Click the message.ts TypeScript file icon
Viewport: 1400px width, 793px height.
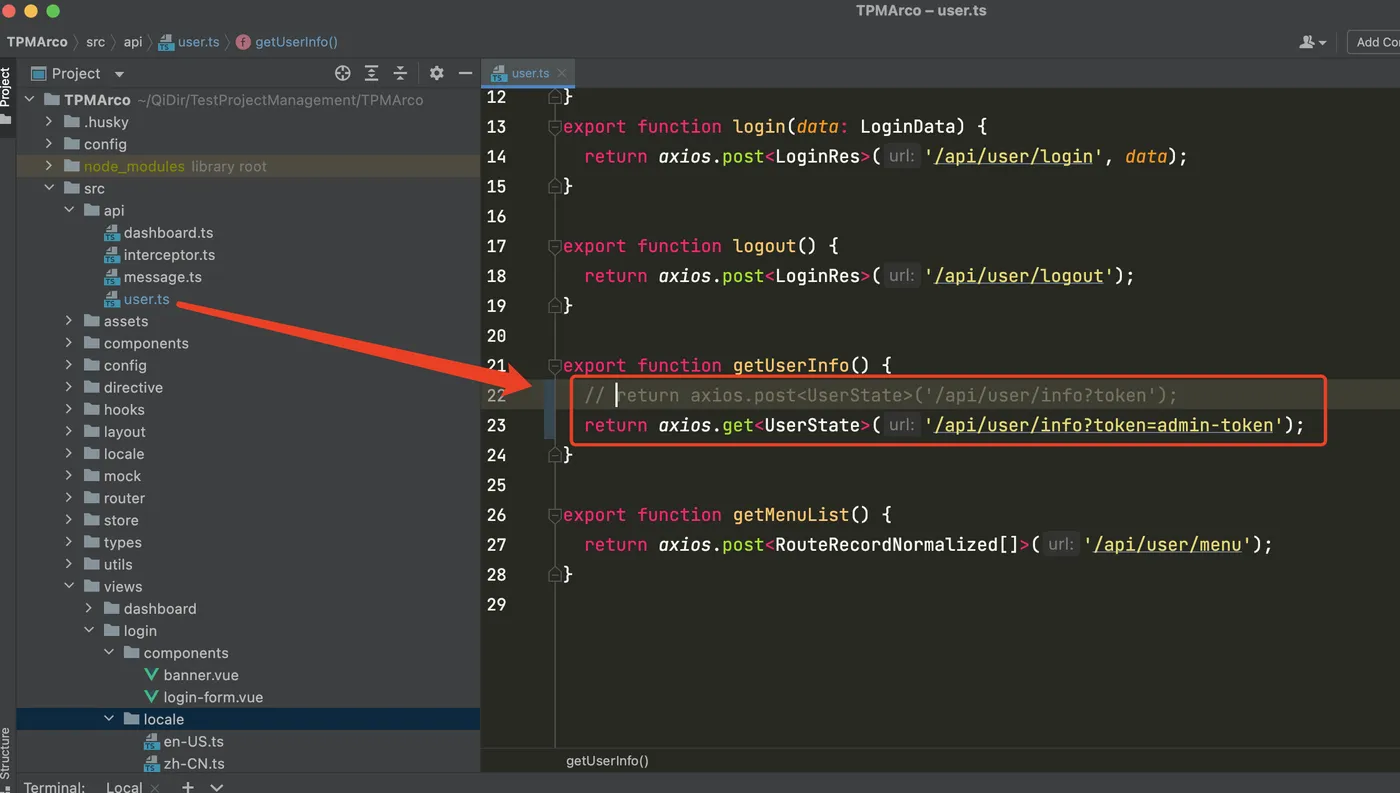(x=112, y=277)
